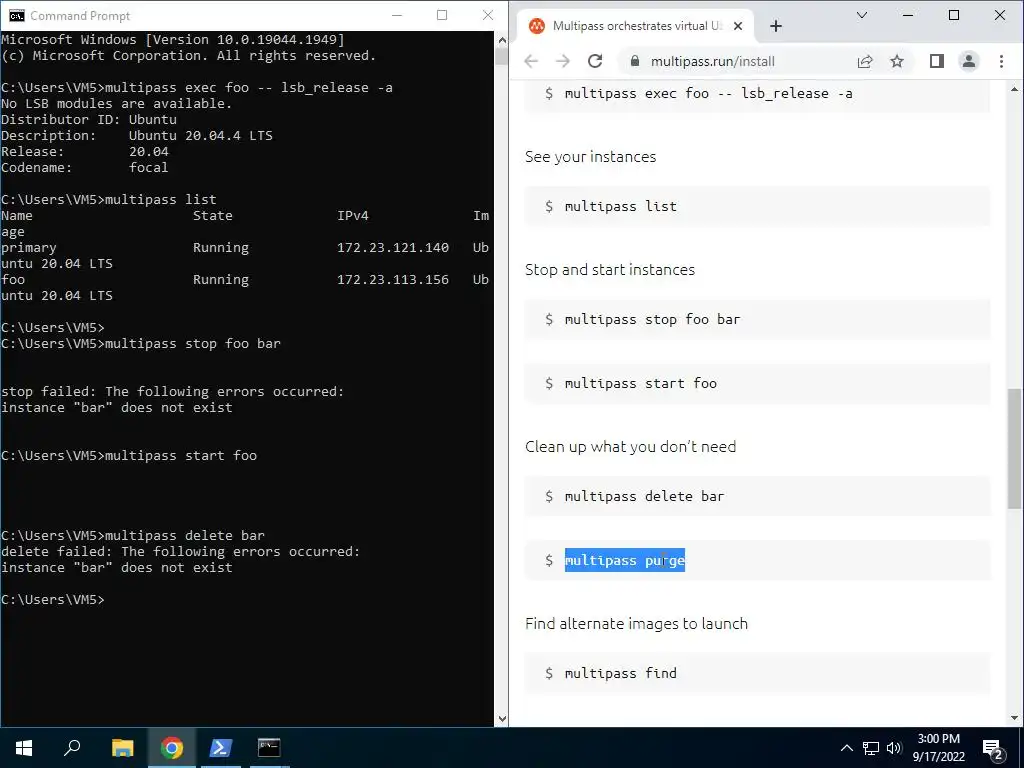Click 'multipass find' code on webpage
Screen dimensions: 1024x768
[620, 673]
